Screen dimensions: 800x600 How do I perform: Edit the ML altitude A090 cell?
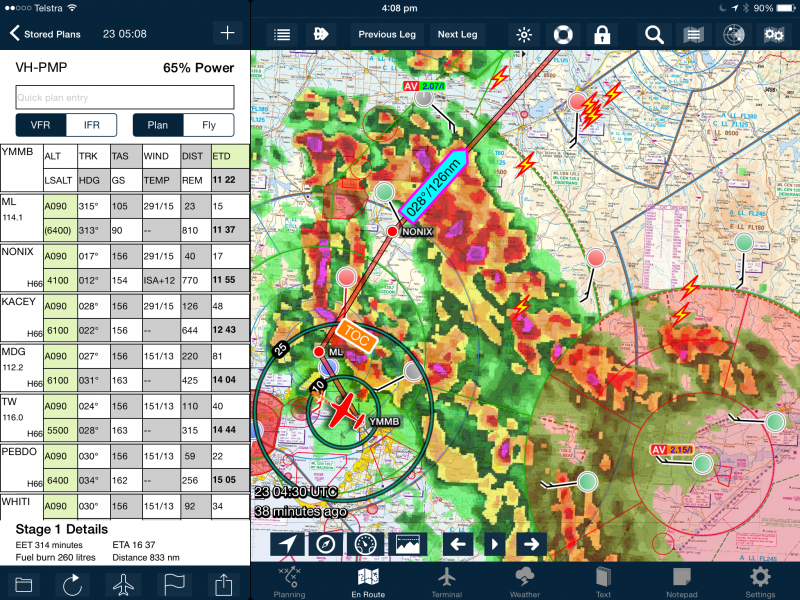[60, 206]
